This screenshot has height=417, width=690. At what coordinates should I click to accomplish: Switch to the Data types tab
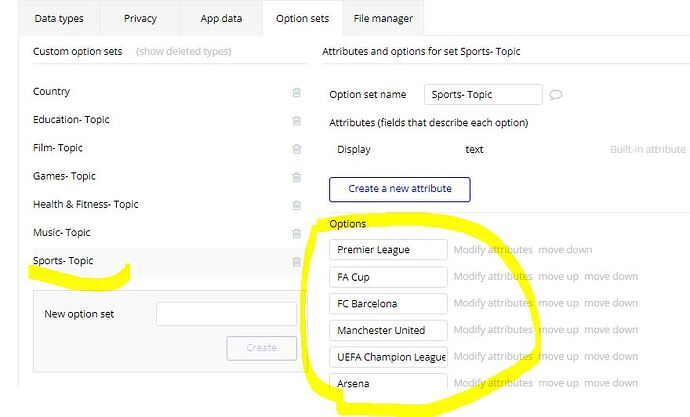59,18
